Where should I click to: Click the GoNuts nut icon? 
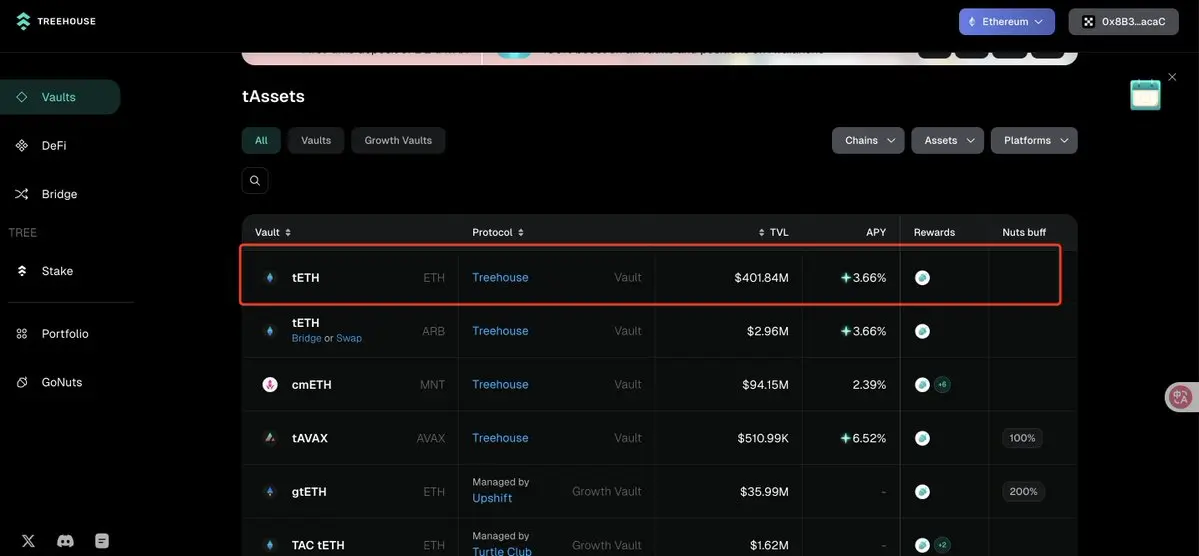pyautogui.click(x=21, y=382)
